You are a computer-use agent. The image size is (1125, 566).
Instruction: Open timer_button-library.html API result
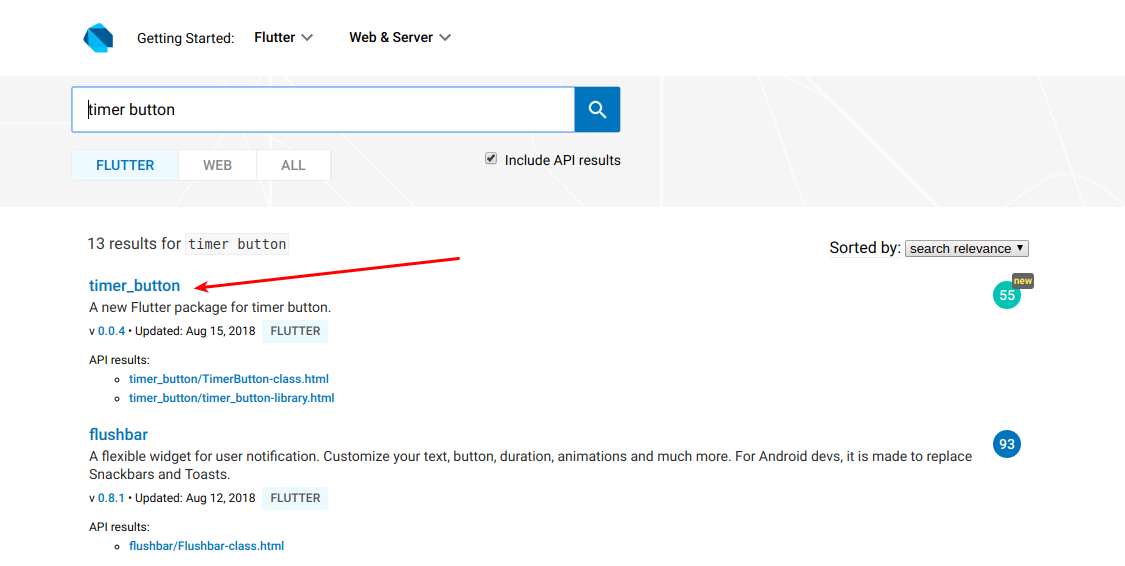[231, 398]
